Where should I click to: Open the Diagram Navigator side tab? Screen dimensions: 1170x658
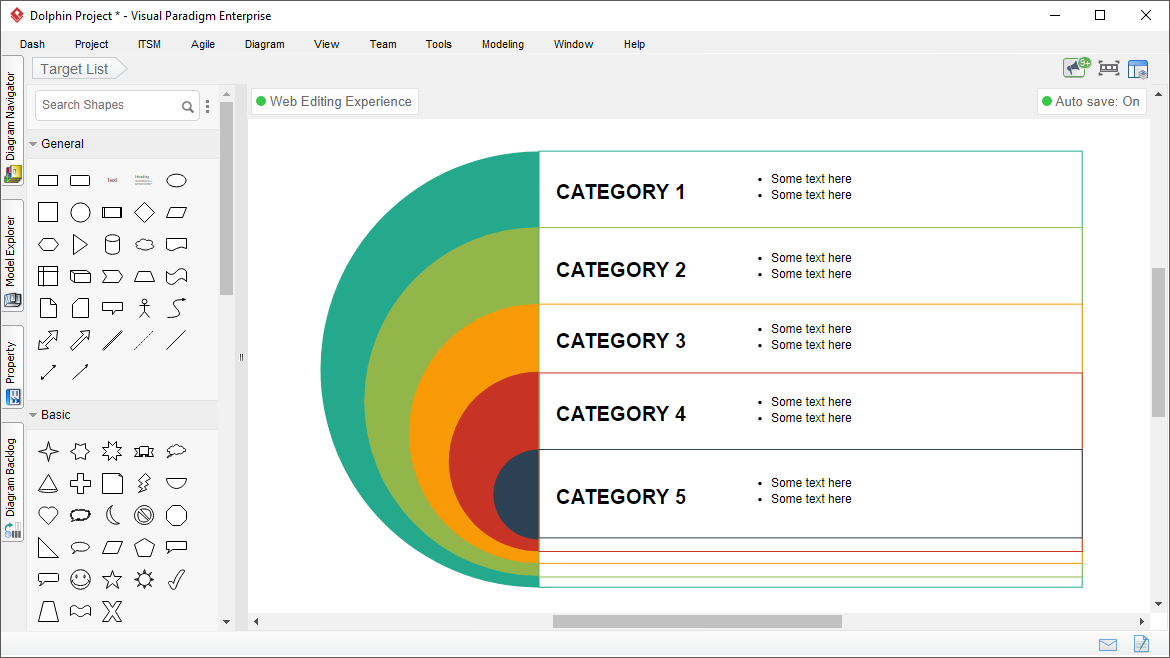[x=12, y=120]
